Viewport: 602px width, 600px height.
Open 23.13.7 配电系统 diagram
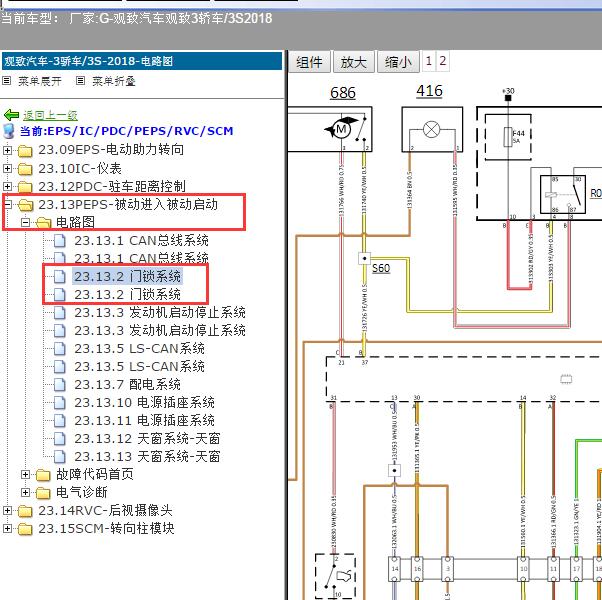(x=127, y=384)
